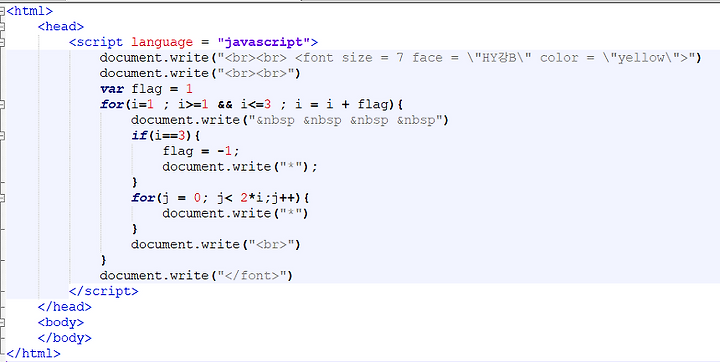Collapse the outer for(i=1 loop fold marker
This screenshot has width=720, height=362.
(x=2, y=105)
